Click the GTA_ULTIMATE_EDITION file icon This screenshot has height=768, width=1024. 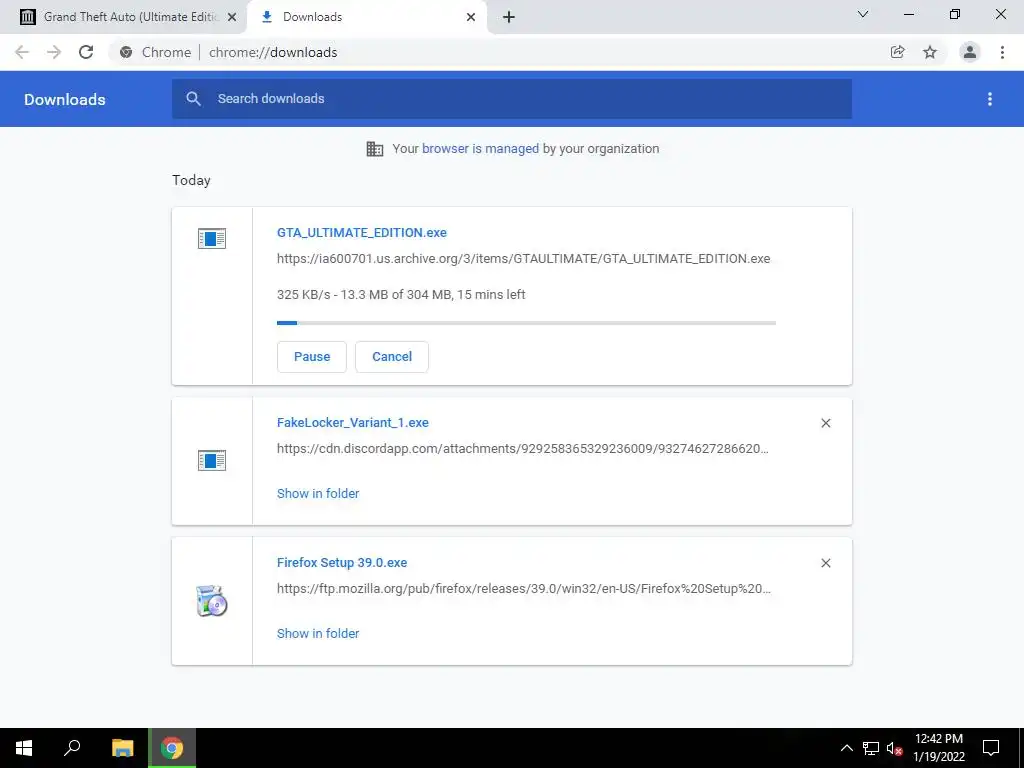tap(212, 238)
